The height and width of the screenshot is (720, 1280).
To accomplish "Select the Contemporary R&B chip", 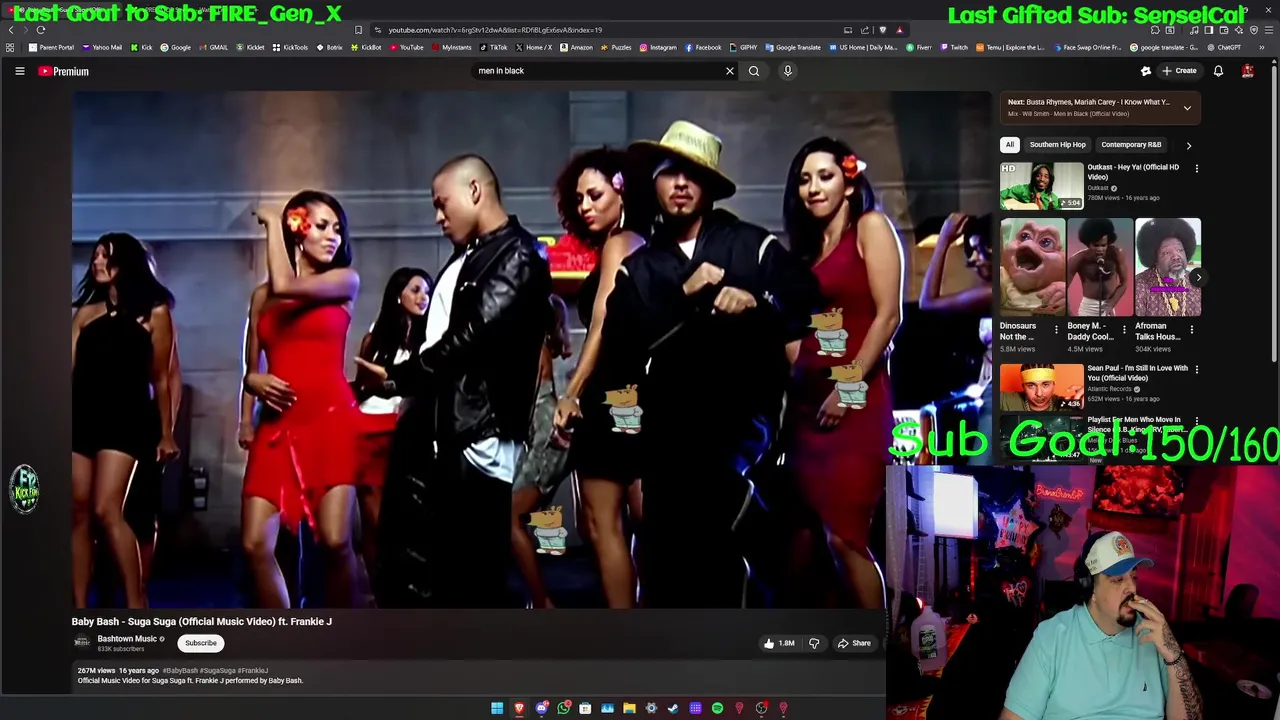I will 1131,144.
